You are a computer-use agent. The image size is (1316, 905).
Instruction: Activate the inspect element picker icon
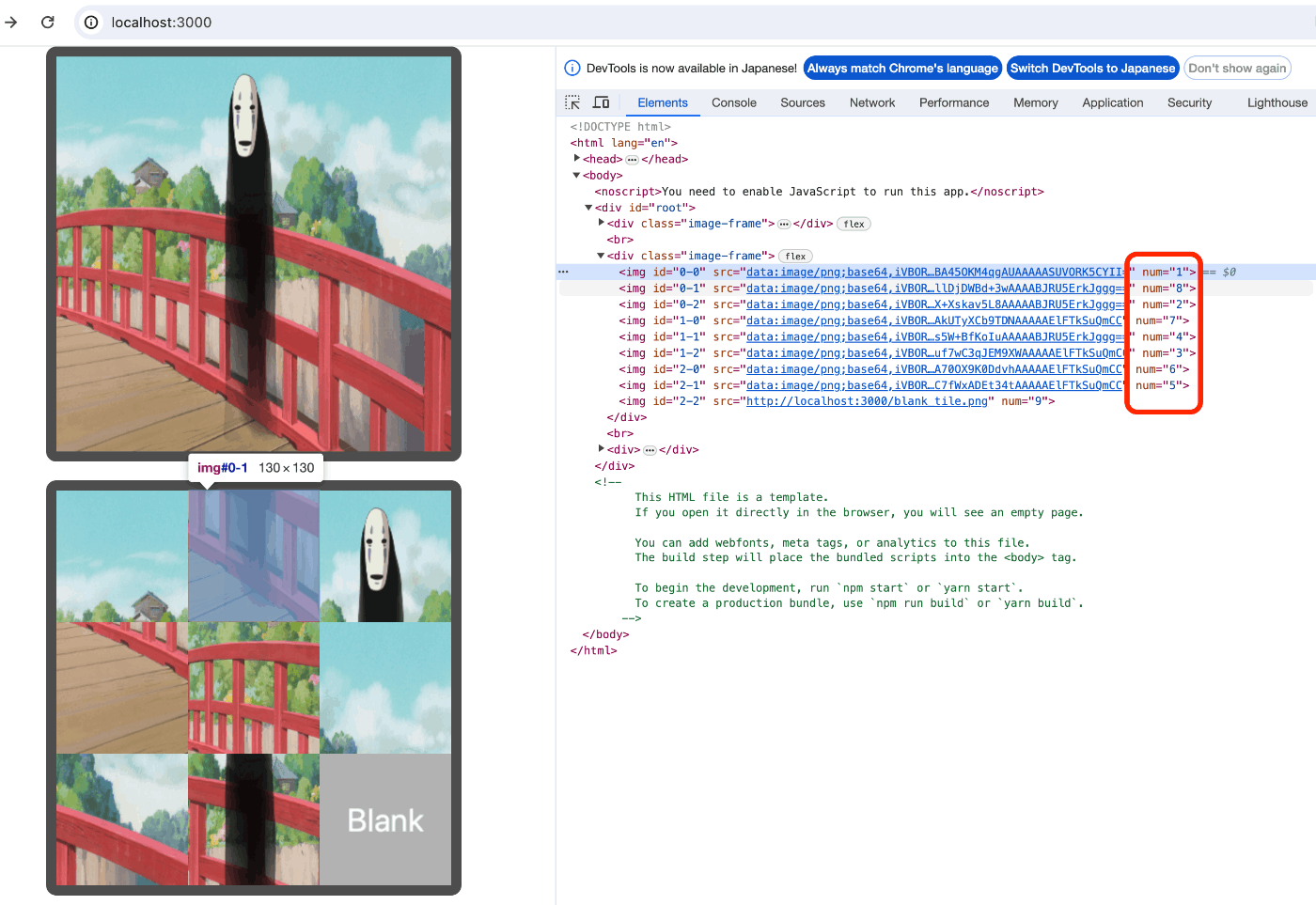572,102
